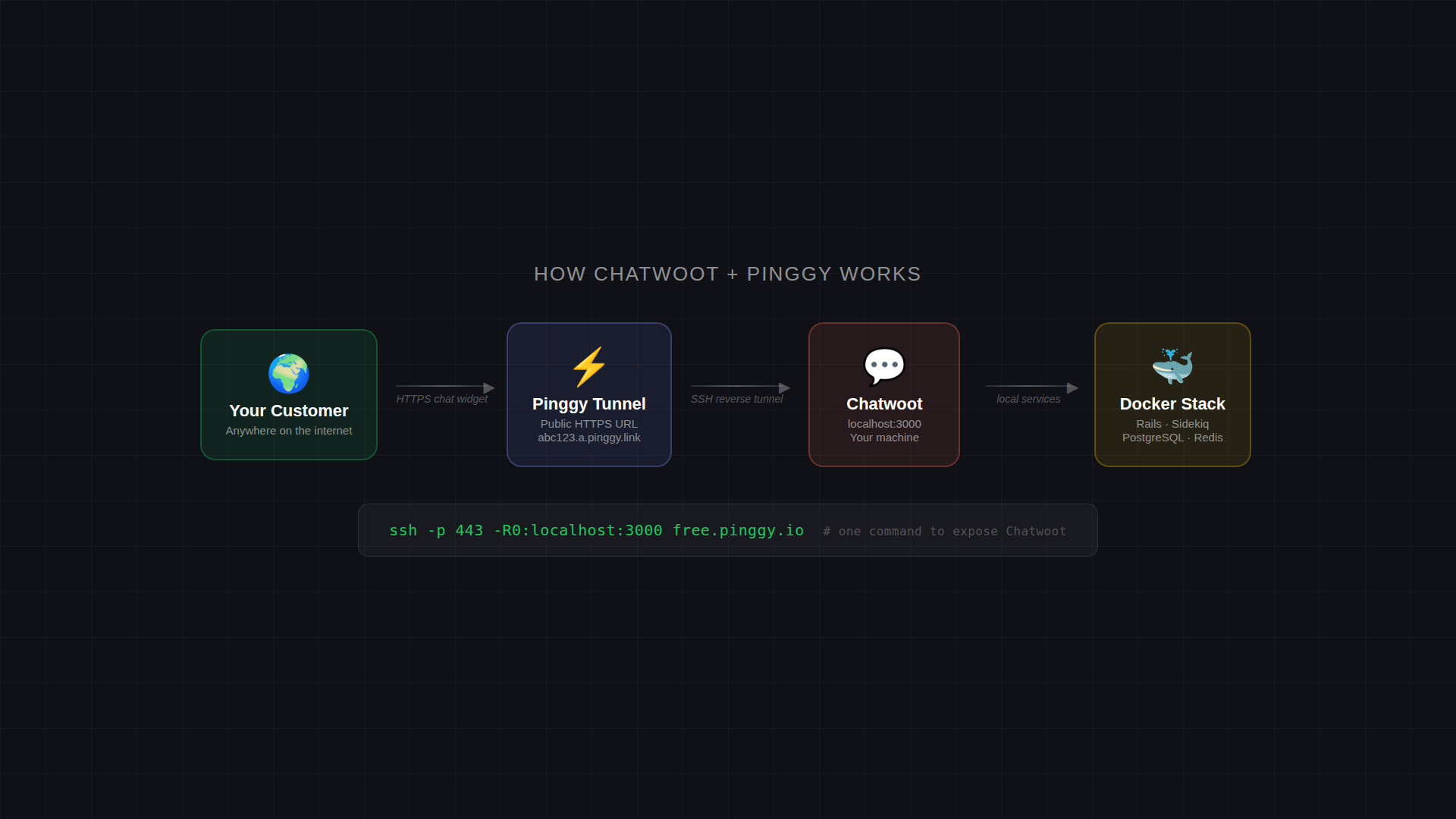The height and width of the screenshot is (819, 1456).
Task: Click the '# one command to expose Chatwoot' comment
Action: point(945,531)
